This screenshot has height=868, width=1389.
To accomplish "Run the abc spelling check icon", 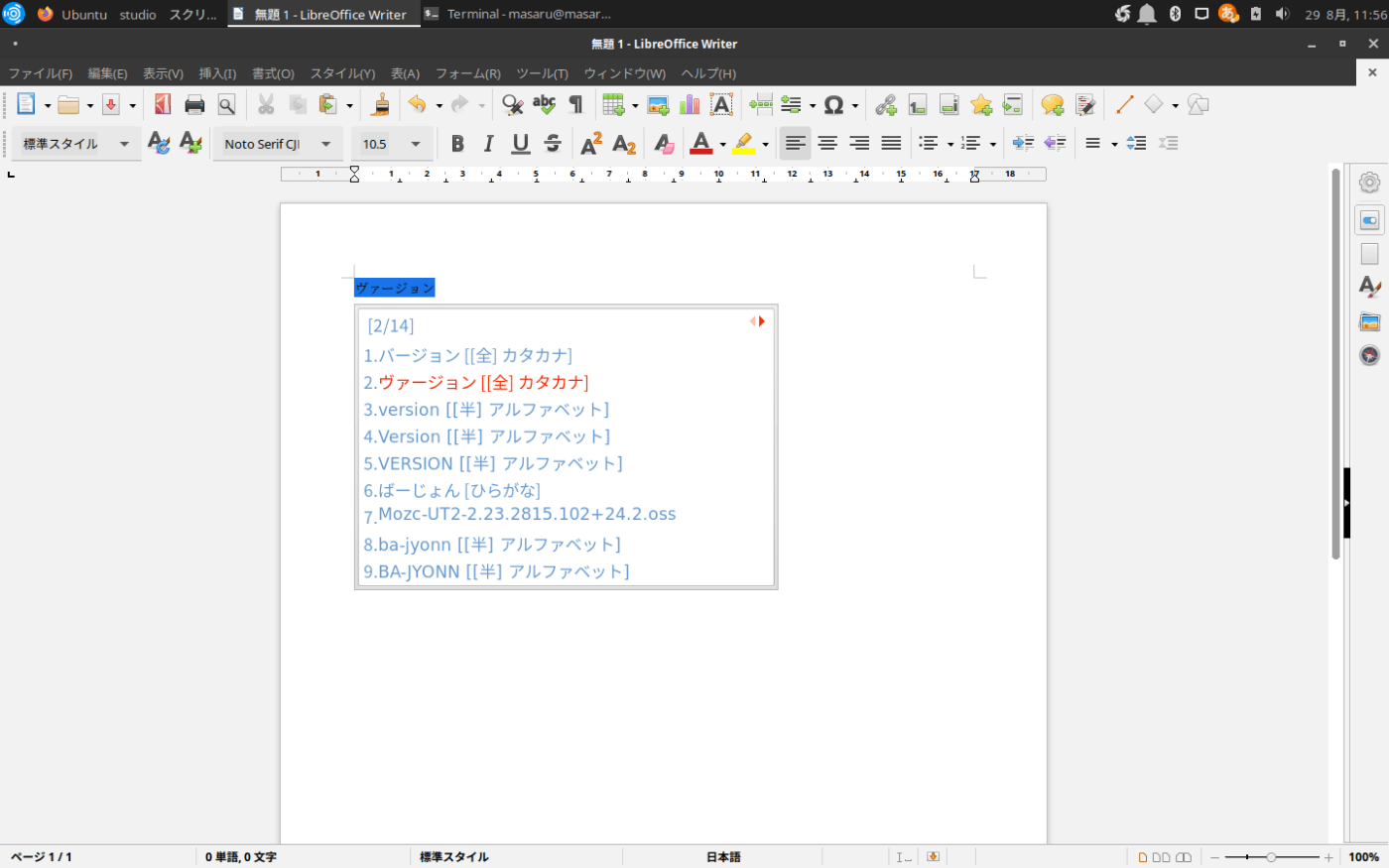I will (544, 104).
